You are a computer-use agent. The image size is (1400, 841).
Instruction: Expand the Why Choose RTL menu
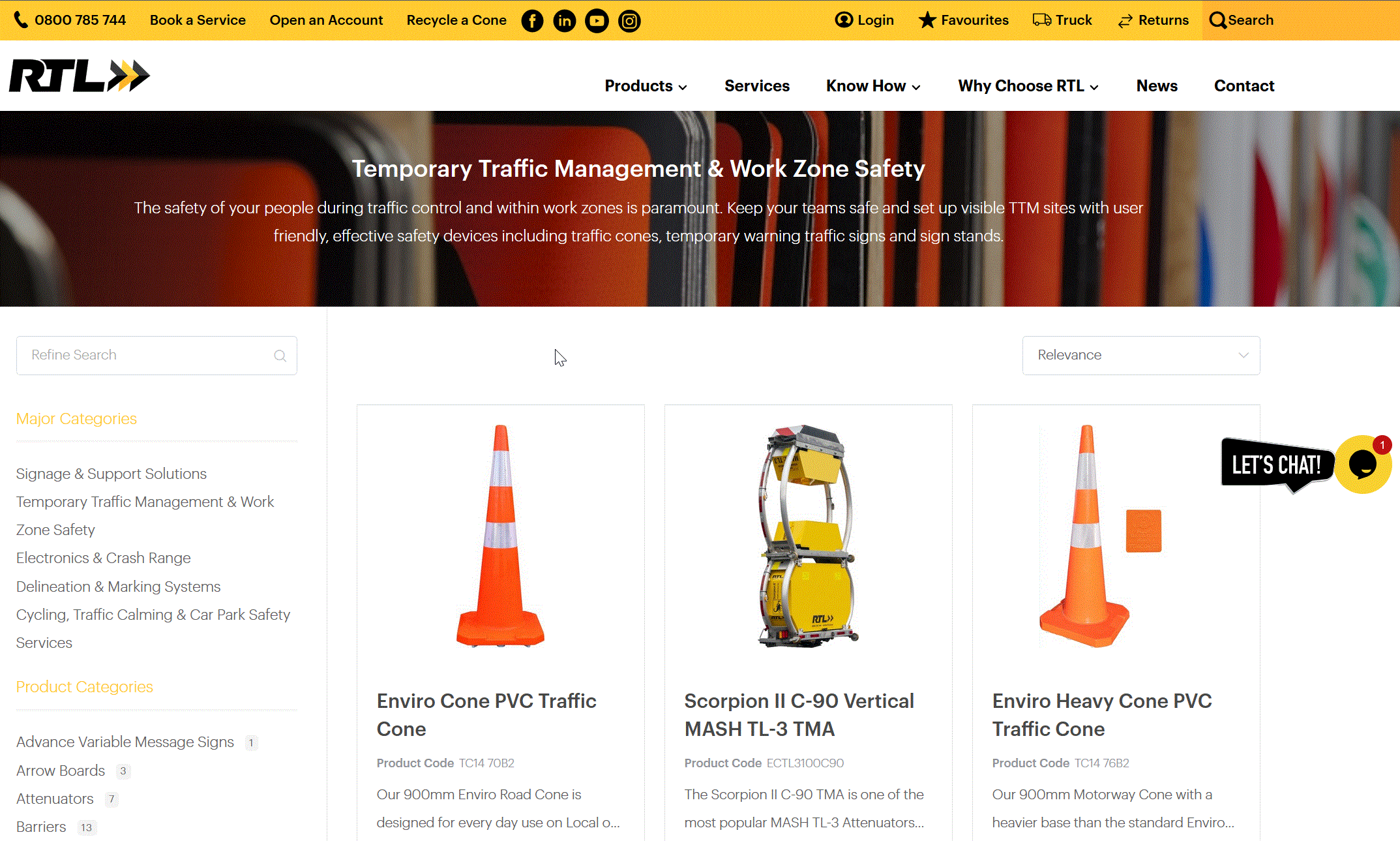[x=1028, y=86]
